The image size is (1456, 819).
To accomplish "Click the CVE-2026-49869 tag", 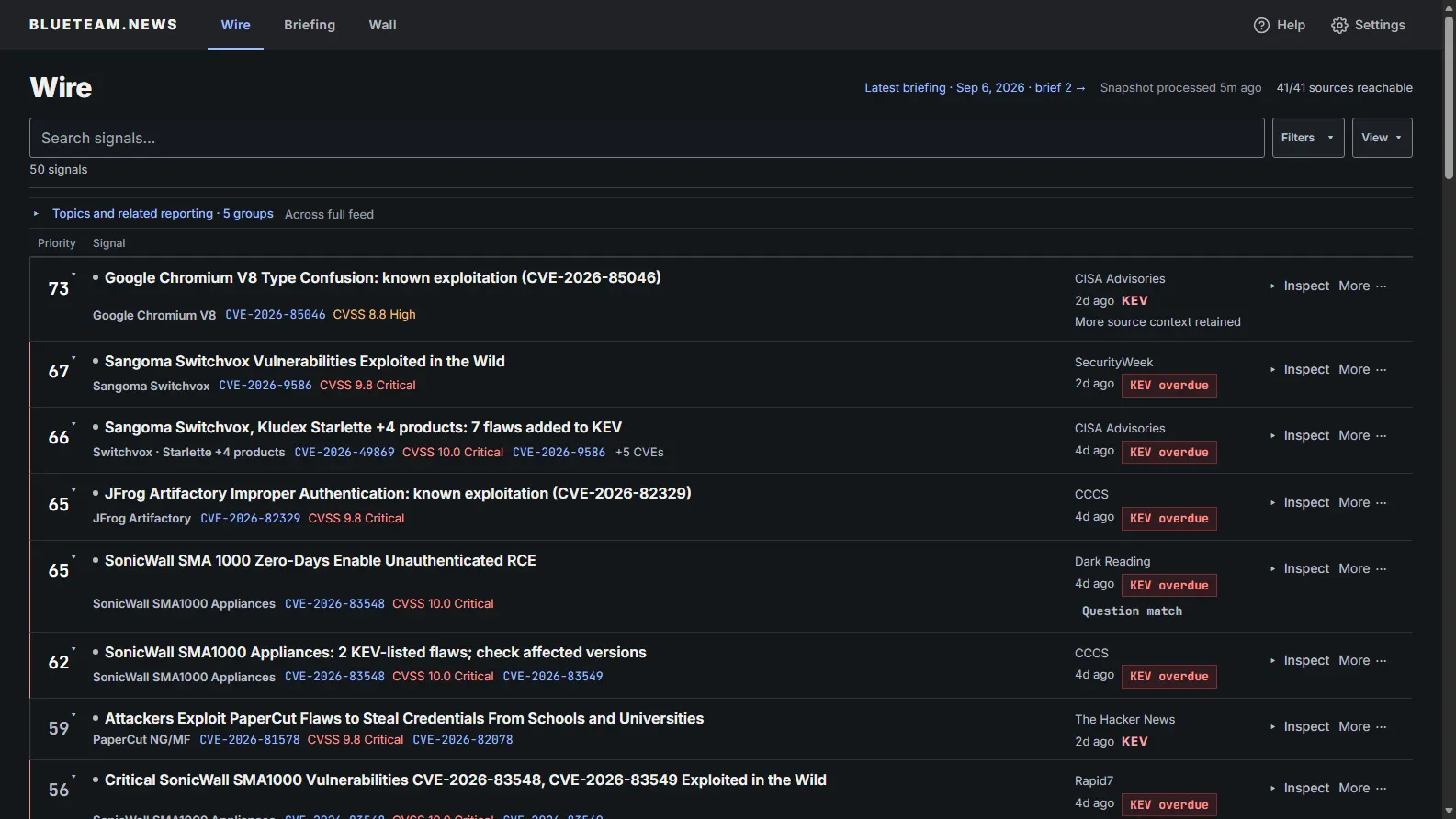I will click(x=344, y=452).
